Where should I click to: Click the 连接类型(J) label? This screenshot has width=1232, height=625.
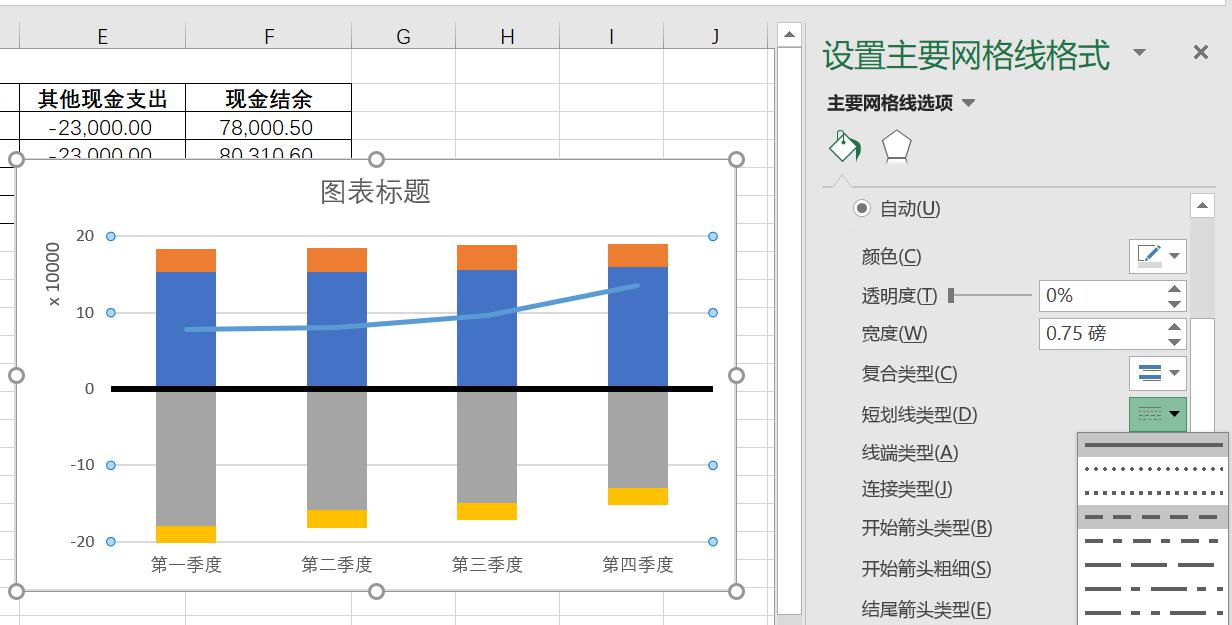906,489
